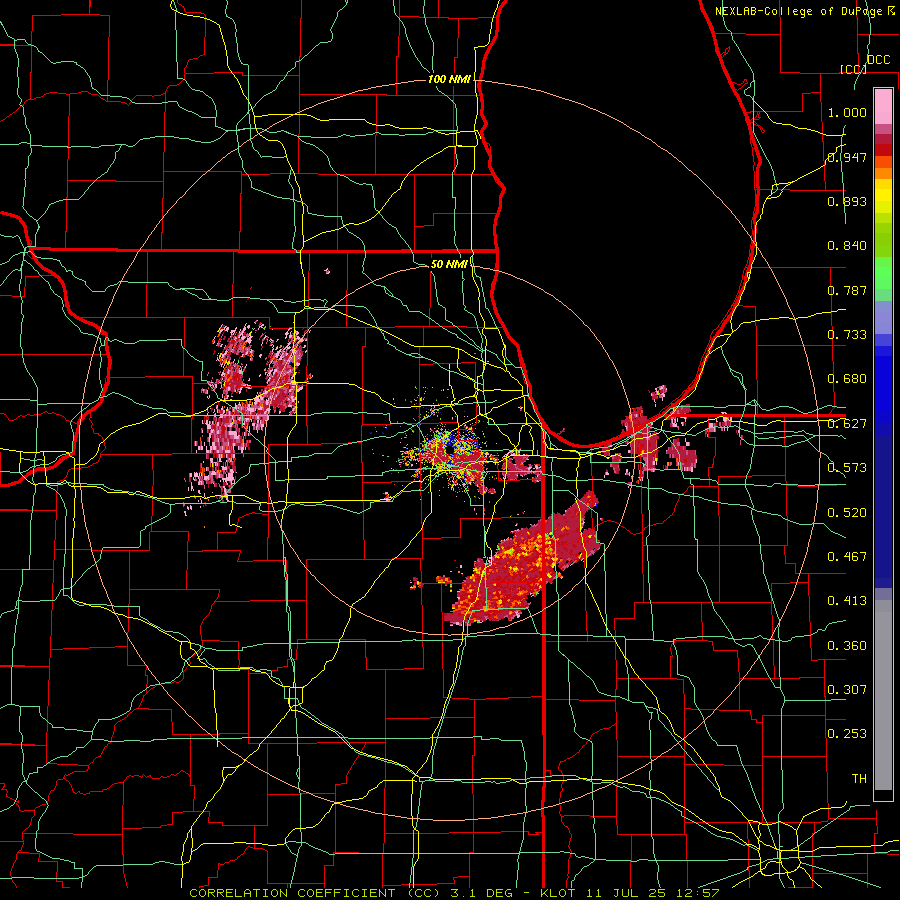The height and width of the screenshot is (900, 900).
Task: Click the 0.360 scale value
Action: 847,646
